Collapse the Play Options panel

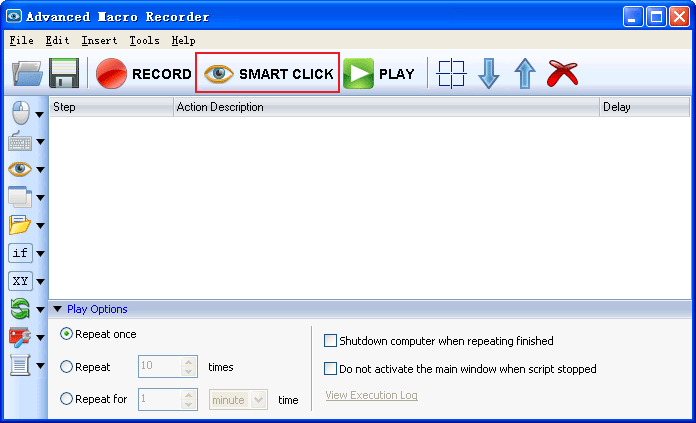click(57, 309)
